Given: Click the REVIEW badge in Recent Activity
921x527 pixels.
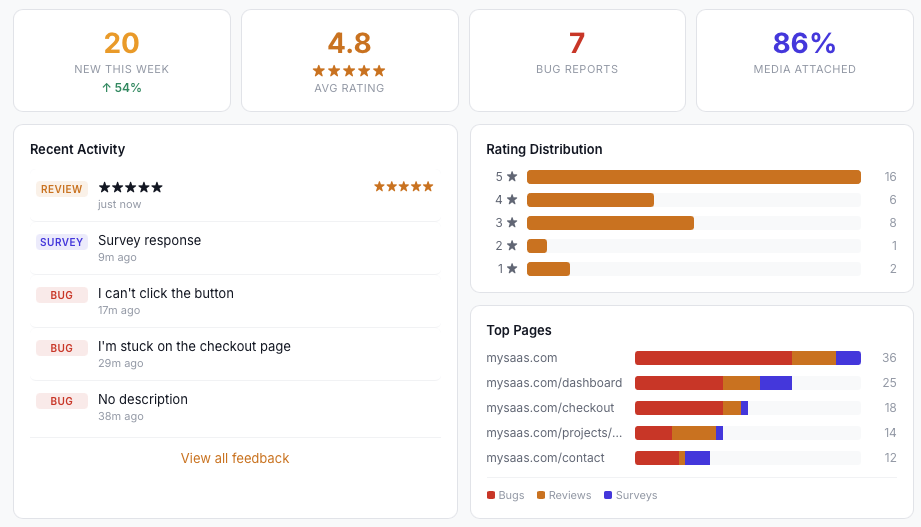Looking at the screenshot, I should [62, 189].
